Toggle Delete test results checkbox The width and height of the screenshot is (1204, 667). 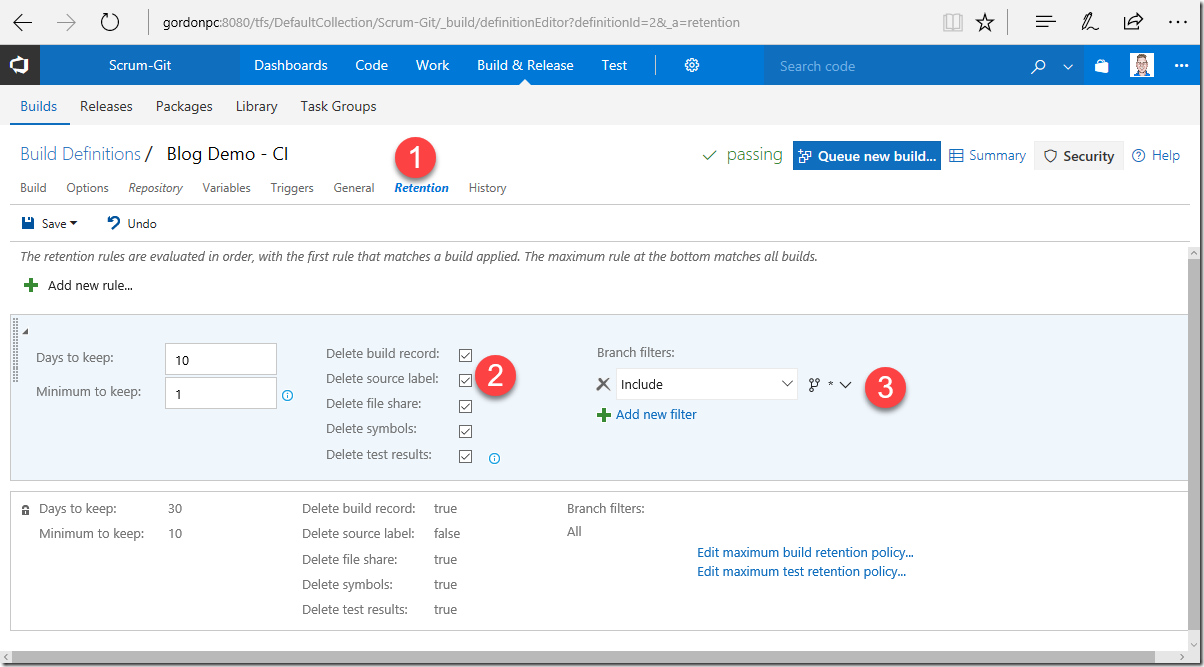pyautogui.click(x=466, y=456)
